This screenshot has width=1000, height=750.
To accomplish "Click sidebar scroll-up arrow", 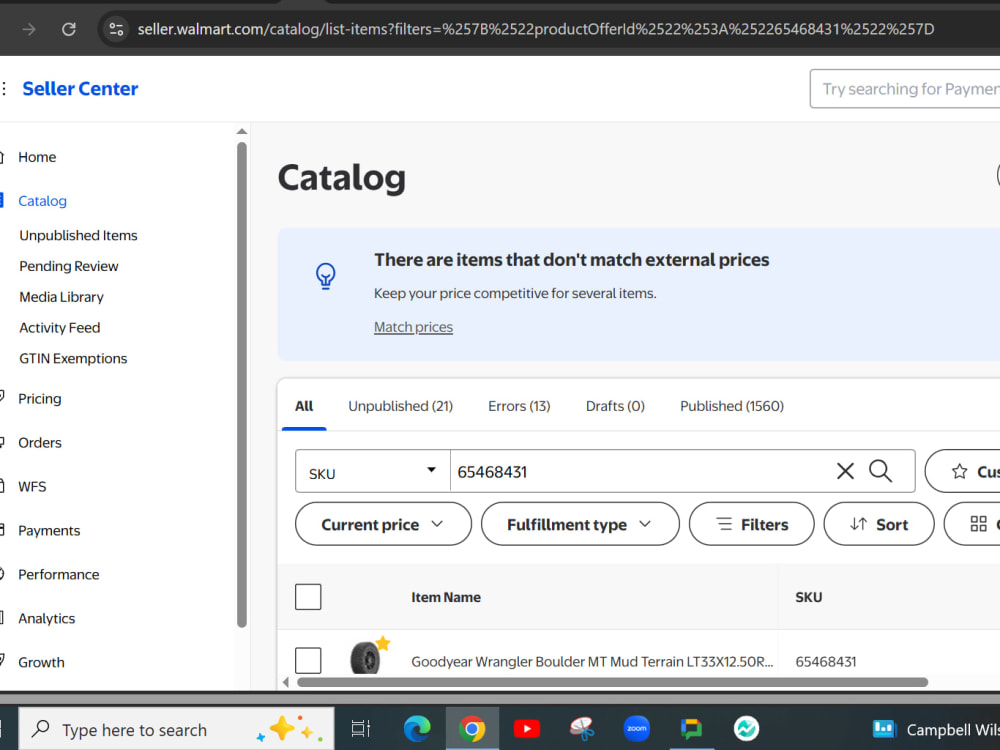I will coord(242,131).
